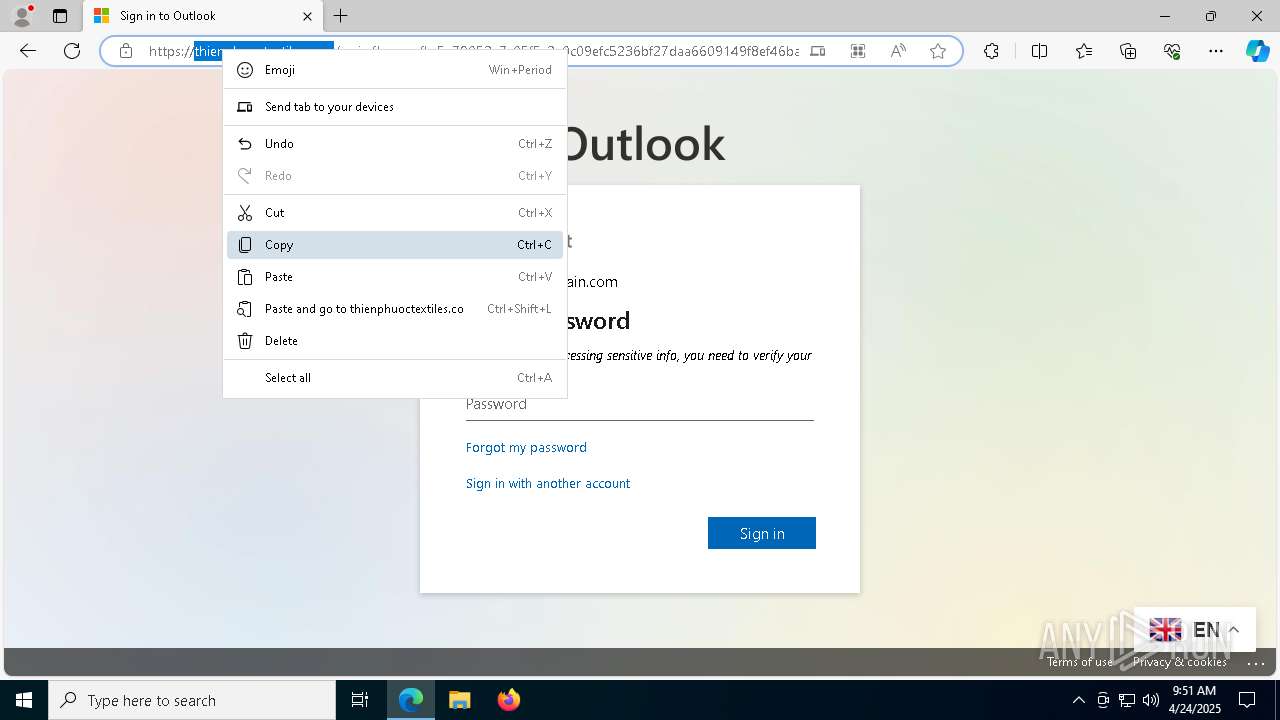This screenshot has width=1280, height=720.
Task: Close the Sign in to Outlook tab
Action: 307,16
